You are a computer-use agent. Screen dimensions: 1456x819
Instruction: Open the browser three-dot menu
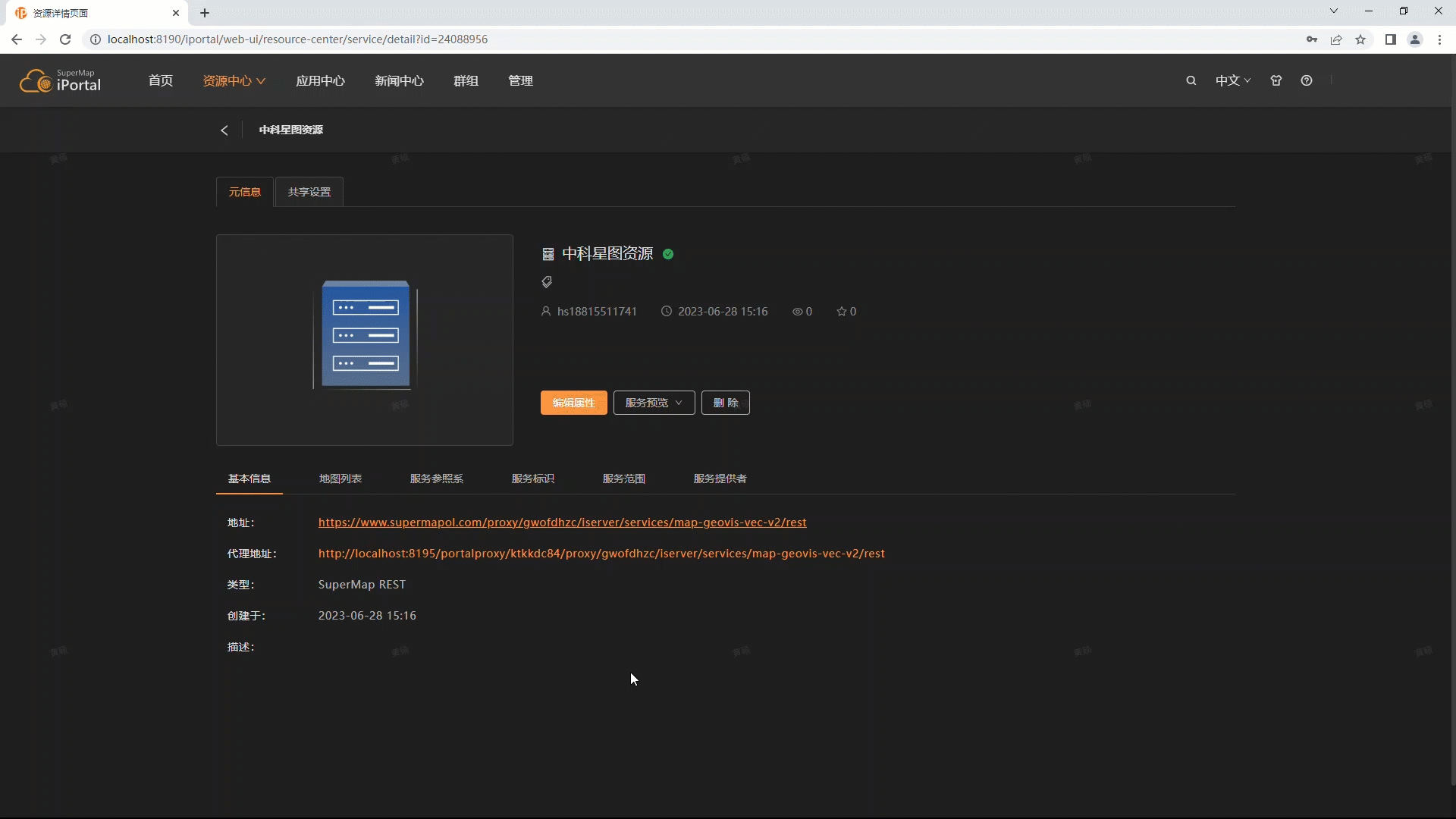tap(1440, 39)
